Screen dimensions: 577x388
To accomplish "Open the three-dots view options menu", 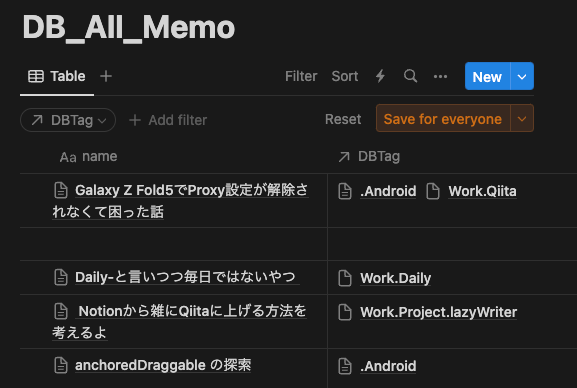I will (x=440, y=77).
